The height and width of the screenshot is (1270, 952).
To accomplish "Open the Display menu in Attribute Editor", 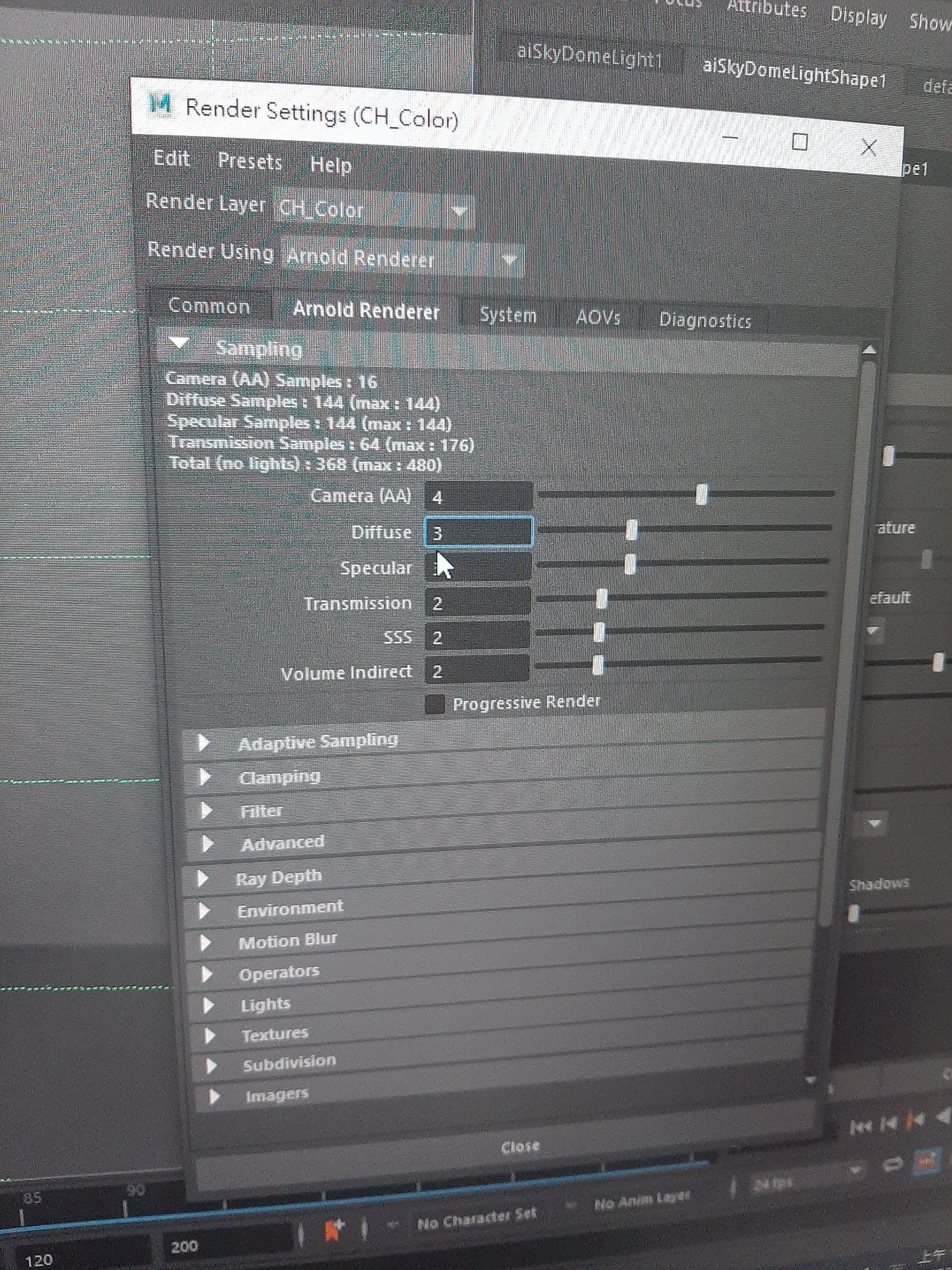I will coord(858,16).
